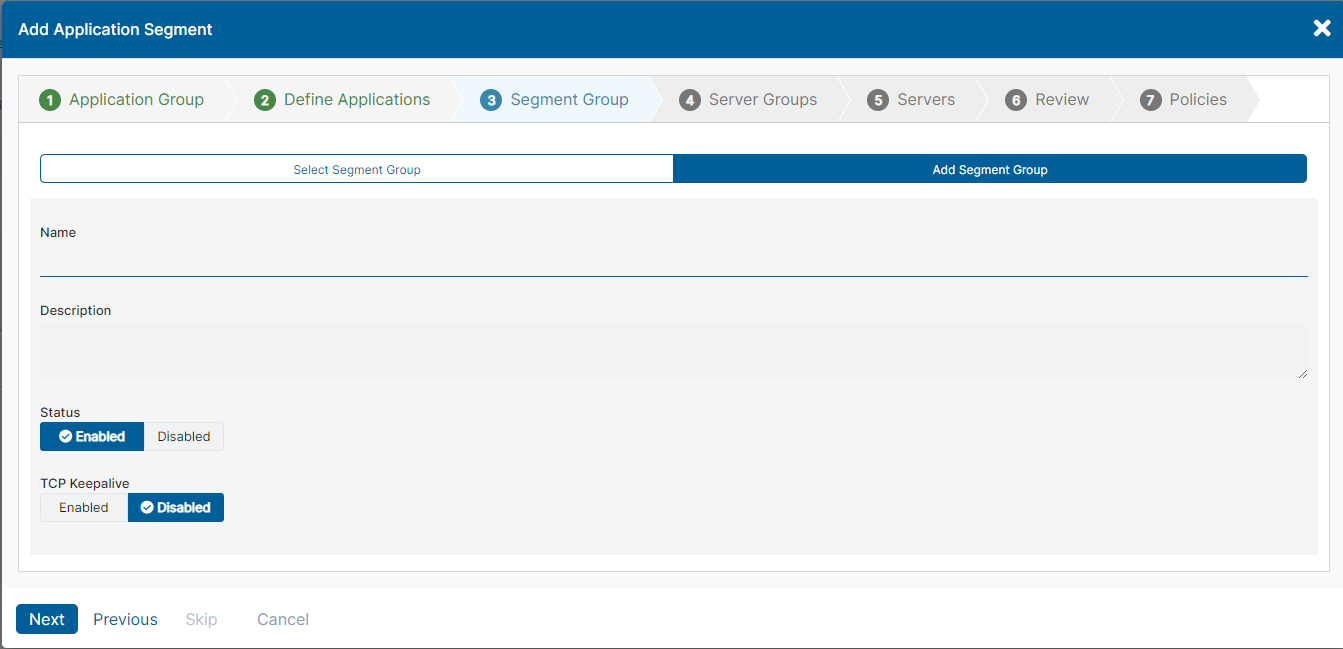
Task: Disable the segment group status
Action: point(184,436)
